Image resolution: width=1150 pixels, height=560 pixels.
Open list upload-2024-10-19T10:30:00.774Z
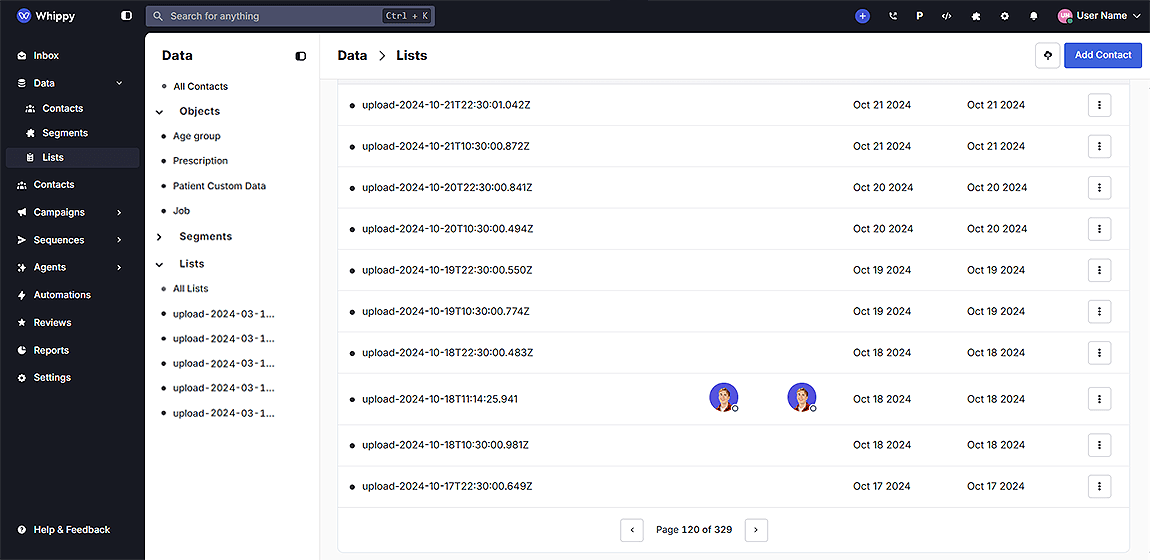pyautogui.click(x=446, y=312)
